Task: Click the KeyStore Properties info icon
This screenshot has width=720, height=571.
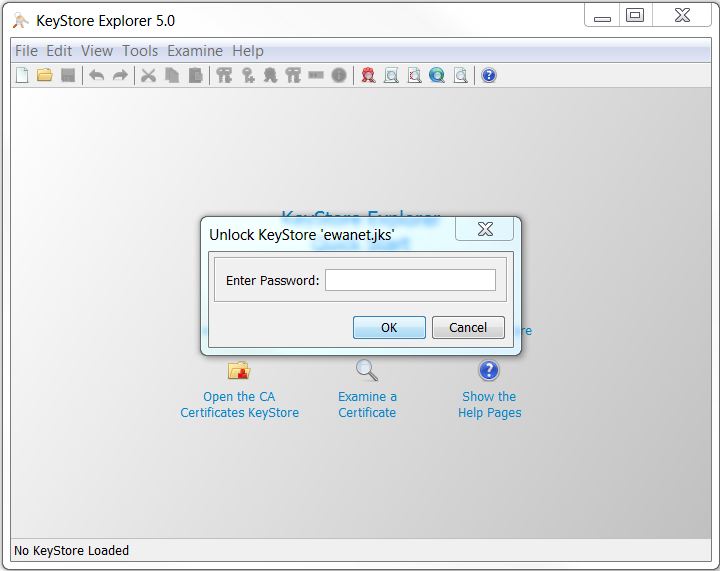Action: tap(339, 75)
